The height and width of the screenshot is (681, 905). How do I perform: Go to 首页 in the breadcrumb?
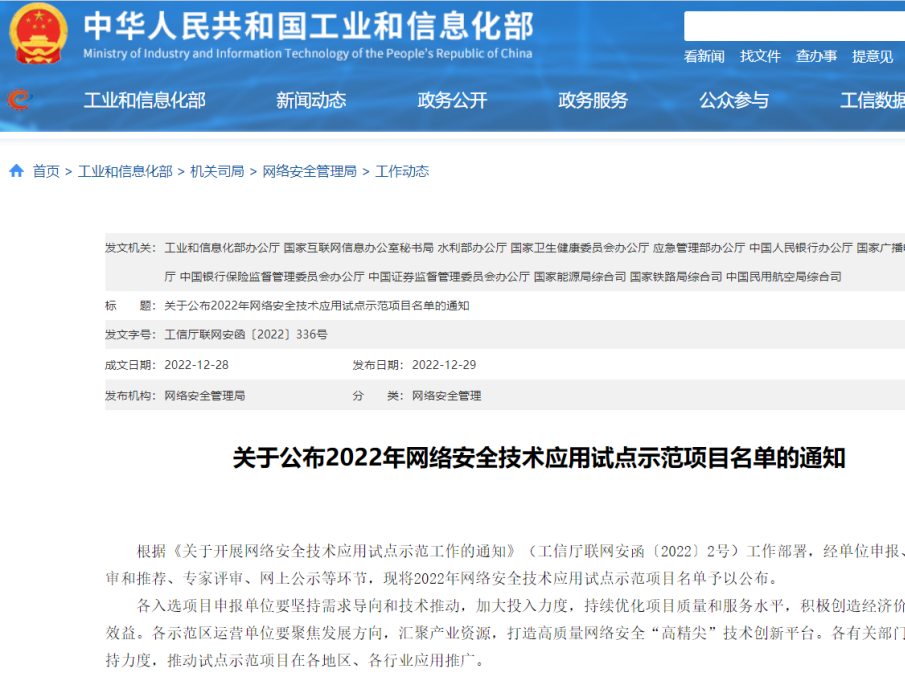46,171
